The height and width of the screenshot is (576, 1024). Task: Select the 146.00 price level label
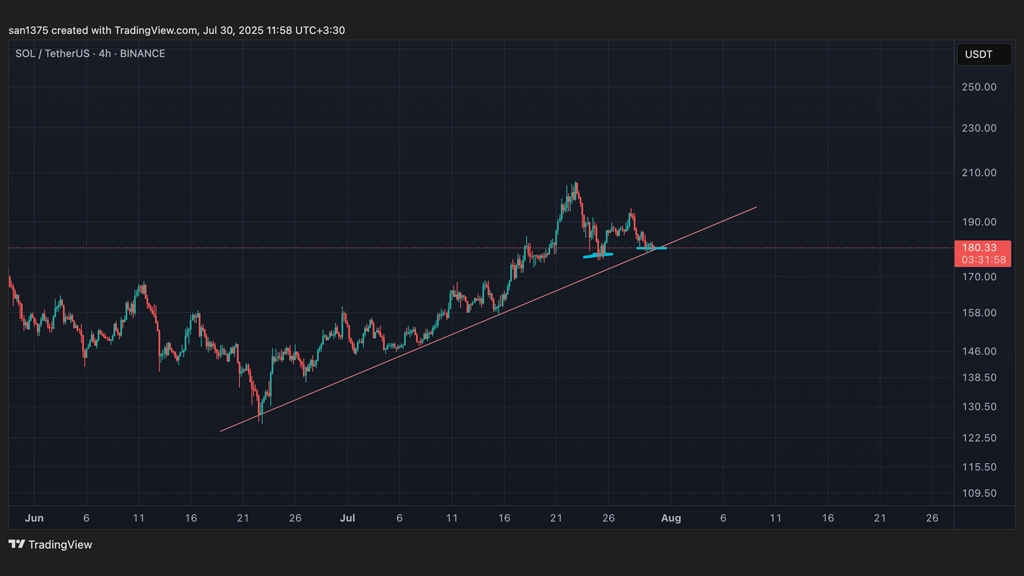pyautogui.click(x=979, y=351)
